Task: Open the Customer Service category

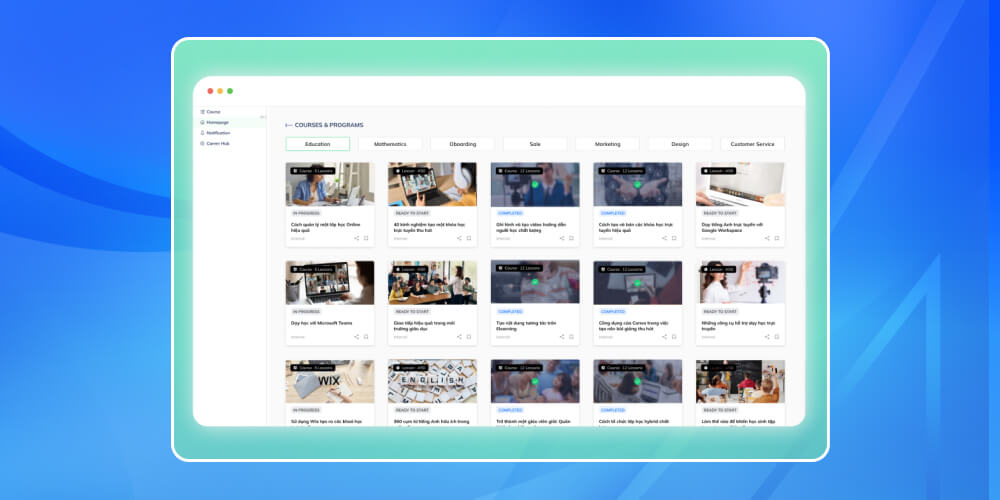Action: [752, 144]
